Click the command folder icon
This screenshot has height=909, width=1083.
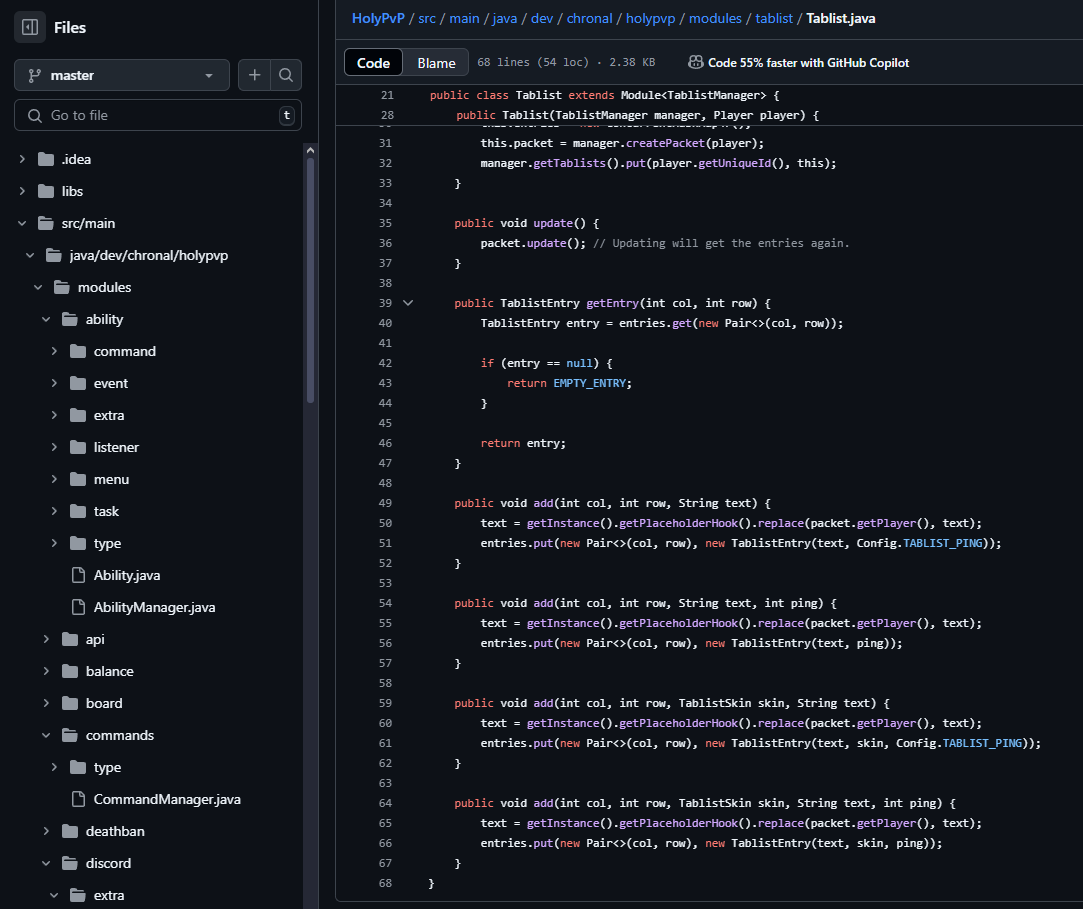[78, 352]
